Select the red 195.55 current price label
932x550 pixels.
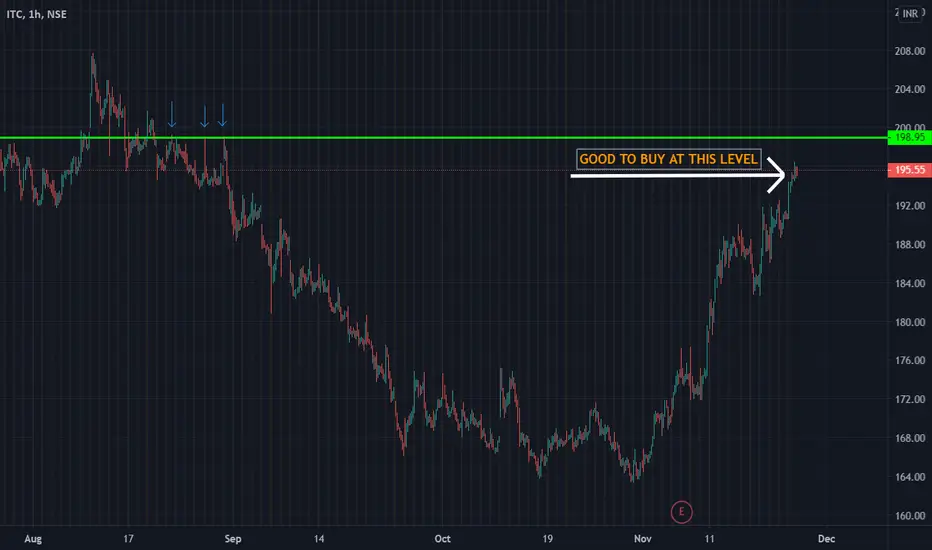[x=909, y=170]
